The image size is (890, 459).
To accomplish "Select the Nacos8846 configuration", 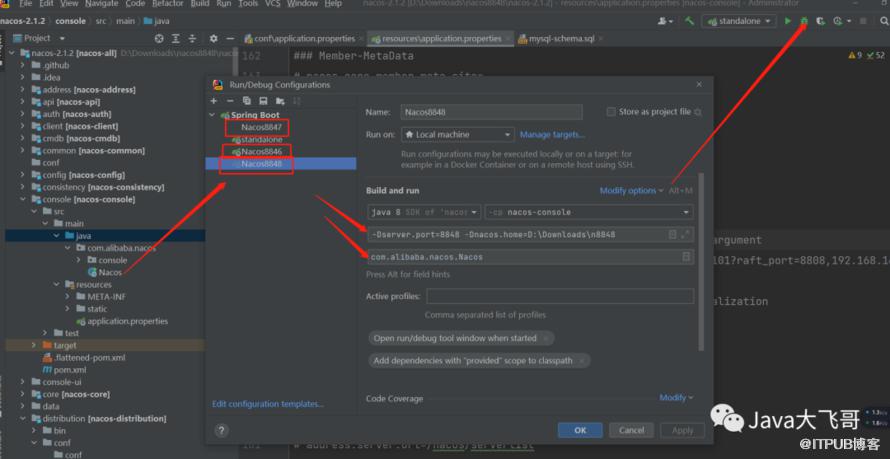I will tap(261, 151).
